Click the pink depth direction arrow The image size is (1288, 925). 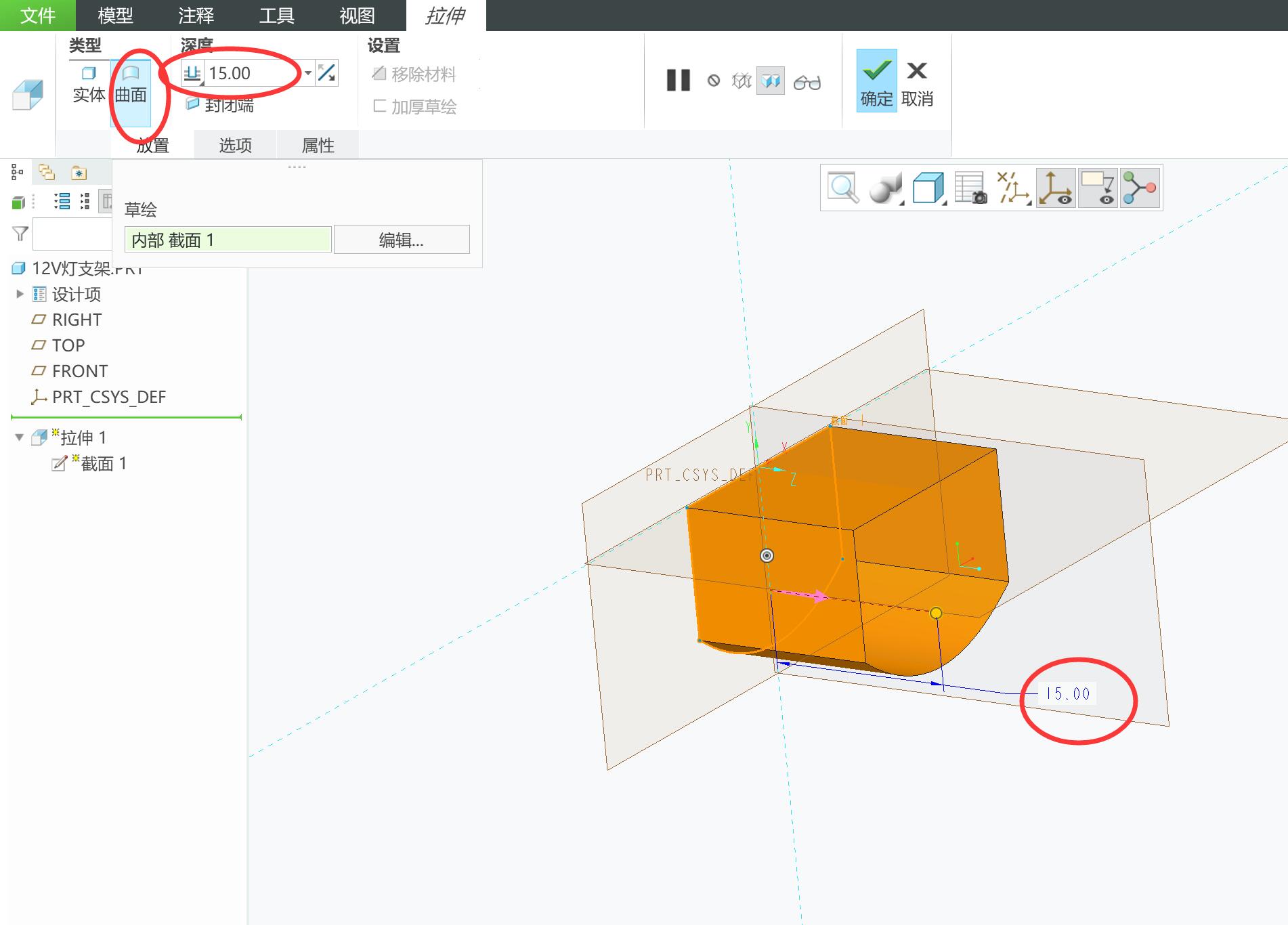click(x=802, y=595)
